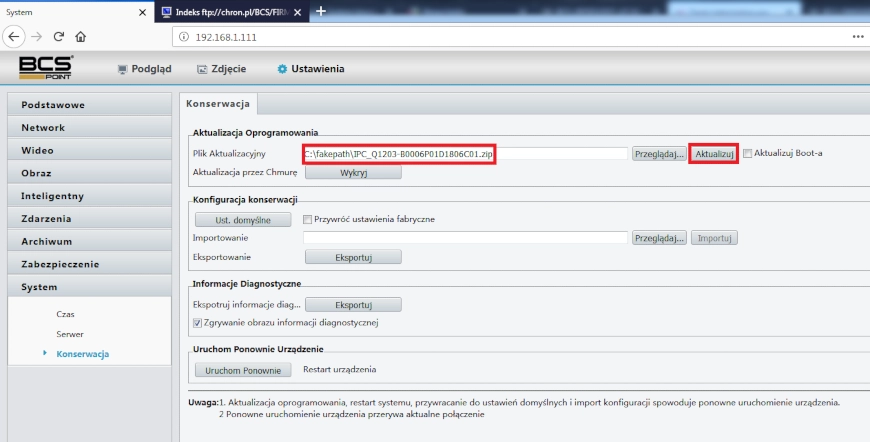Open the Podgląd menu item
Viewport: 870px width, 442px height.
click(x=144, y=69)
